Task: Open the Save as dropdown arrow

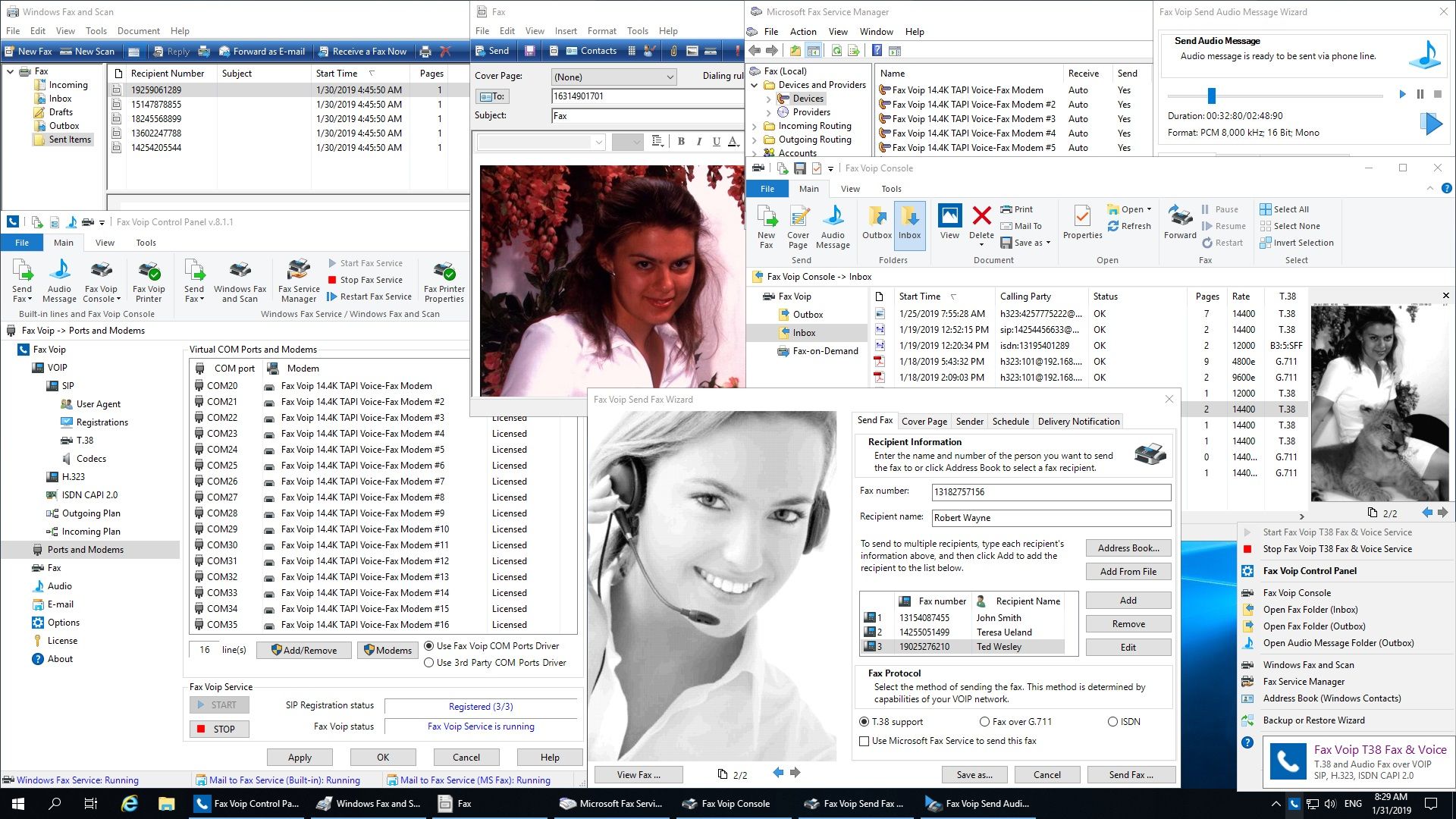Action: 1048,243
